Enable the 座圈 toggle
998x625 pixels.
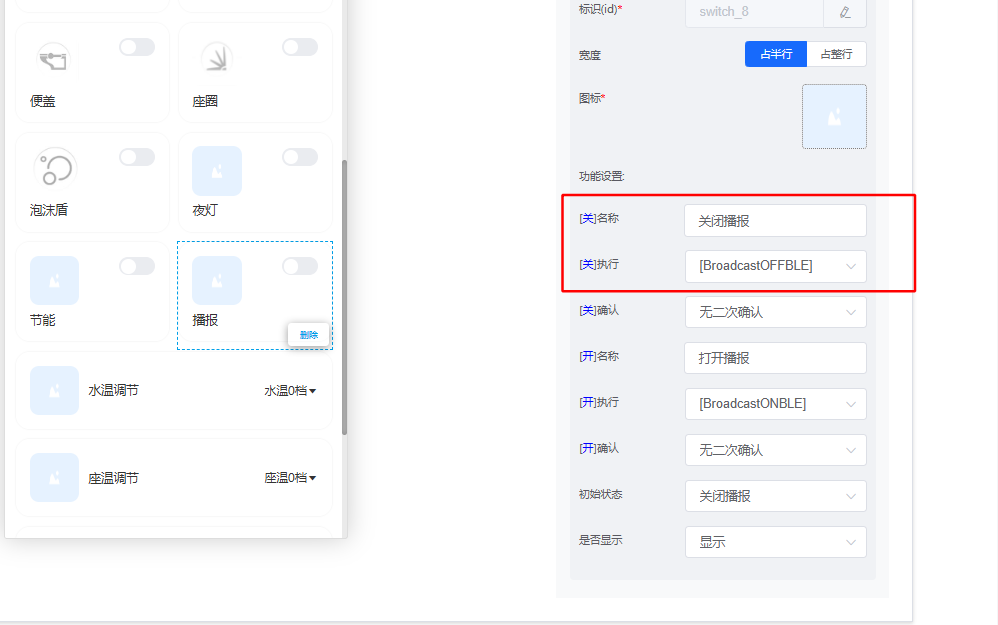click(x=300, y=46)
